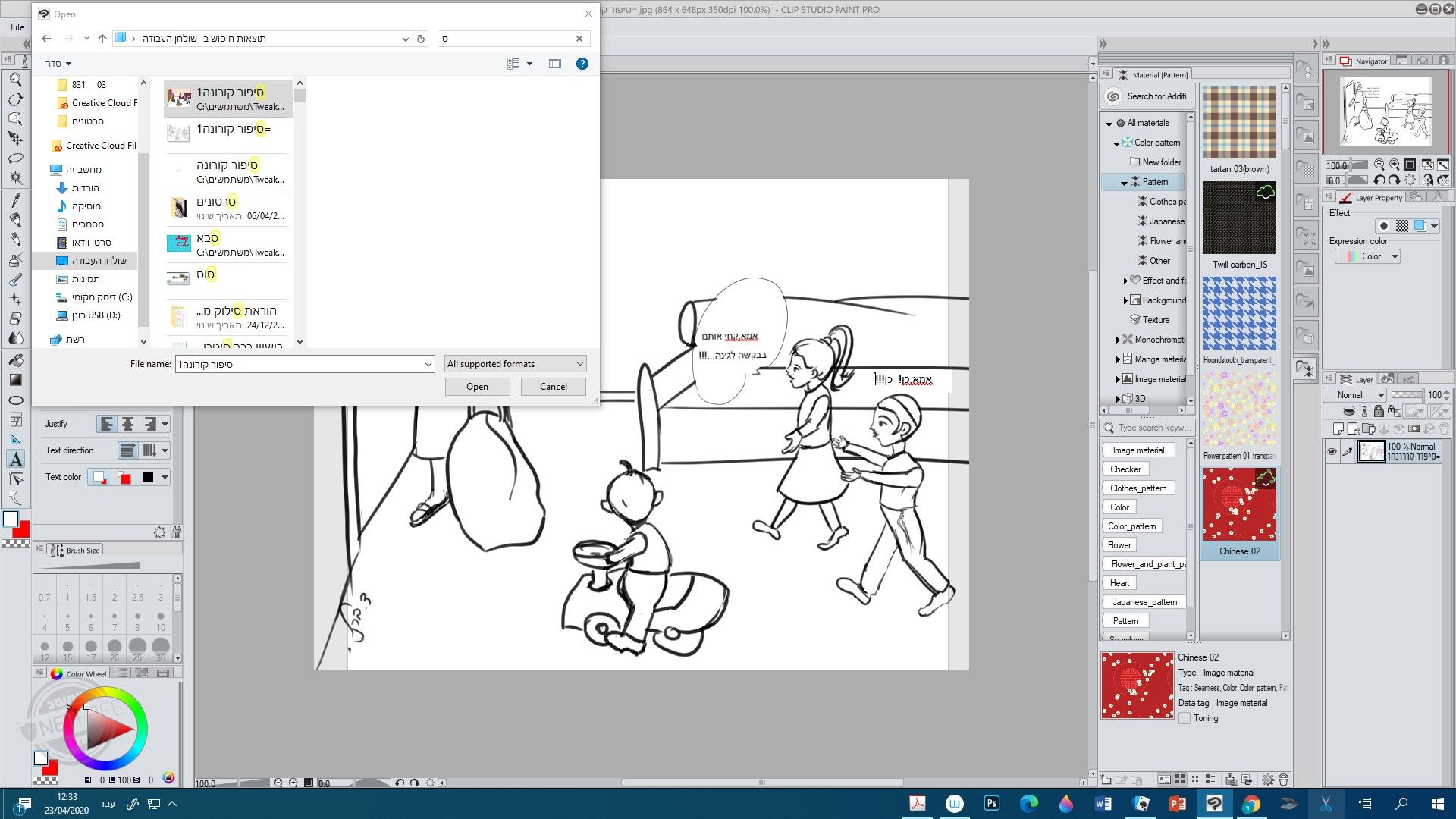
Task: Select the black text color swatch
Action: [x=148, y=477]
